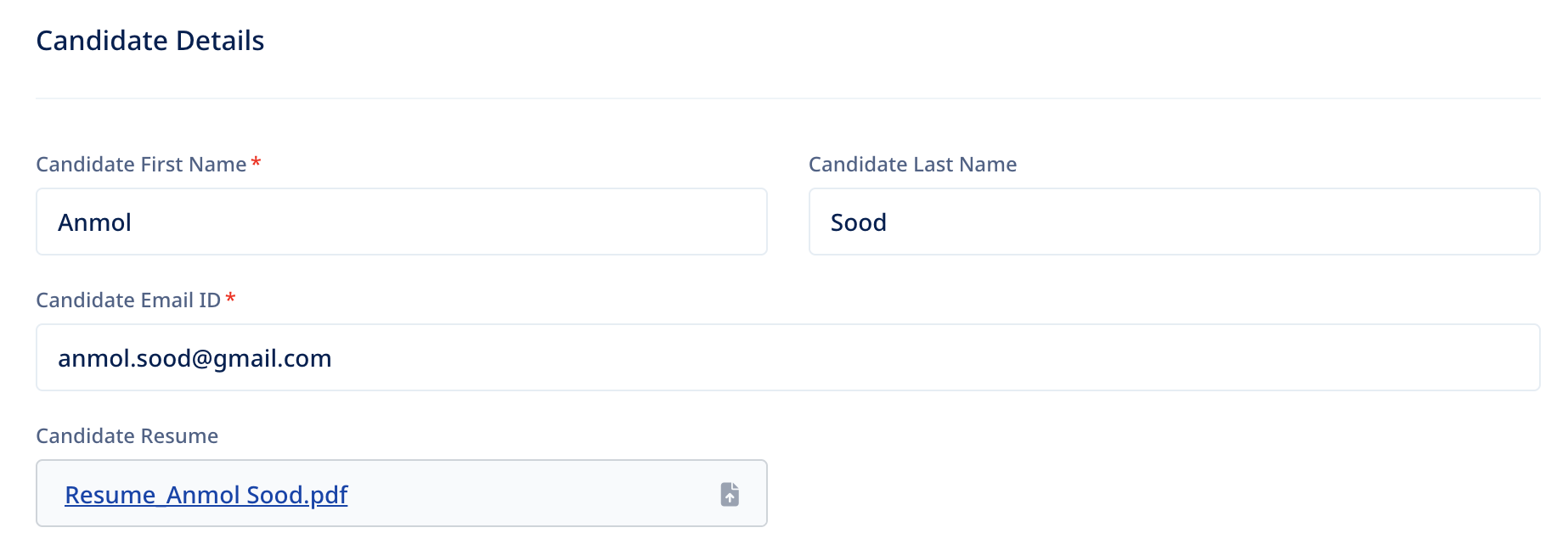The height and width of the screenshot is (550, 1568).
Task: Click the Candidate Resume label
Action: click(127, 436)
